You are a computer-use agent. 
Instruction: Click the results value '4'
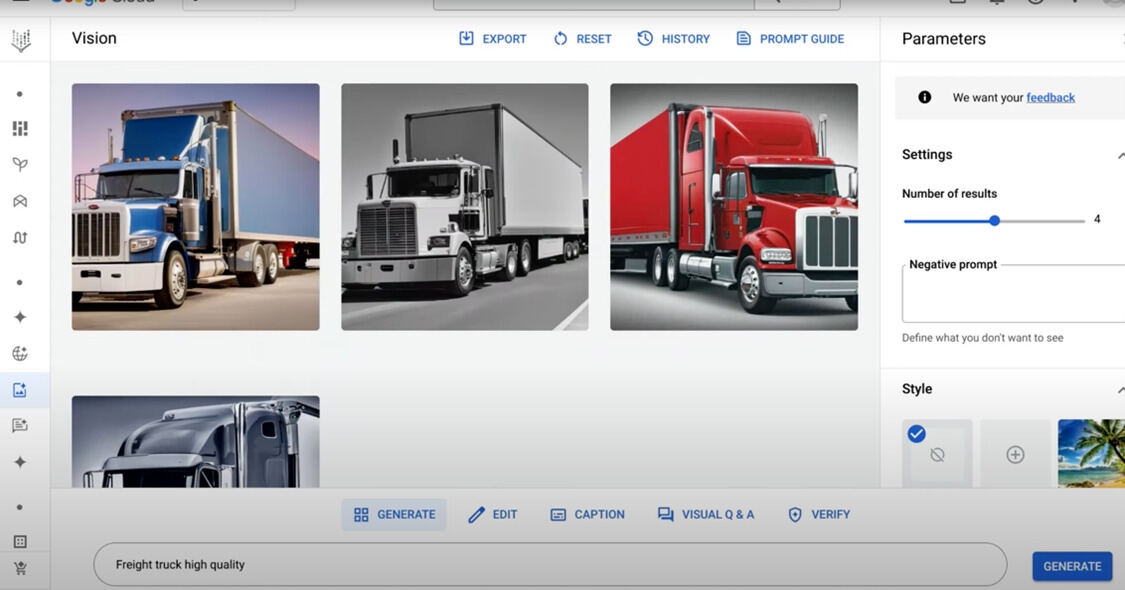(1097, 219)
